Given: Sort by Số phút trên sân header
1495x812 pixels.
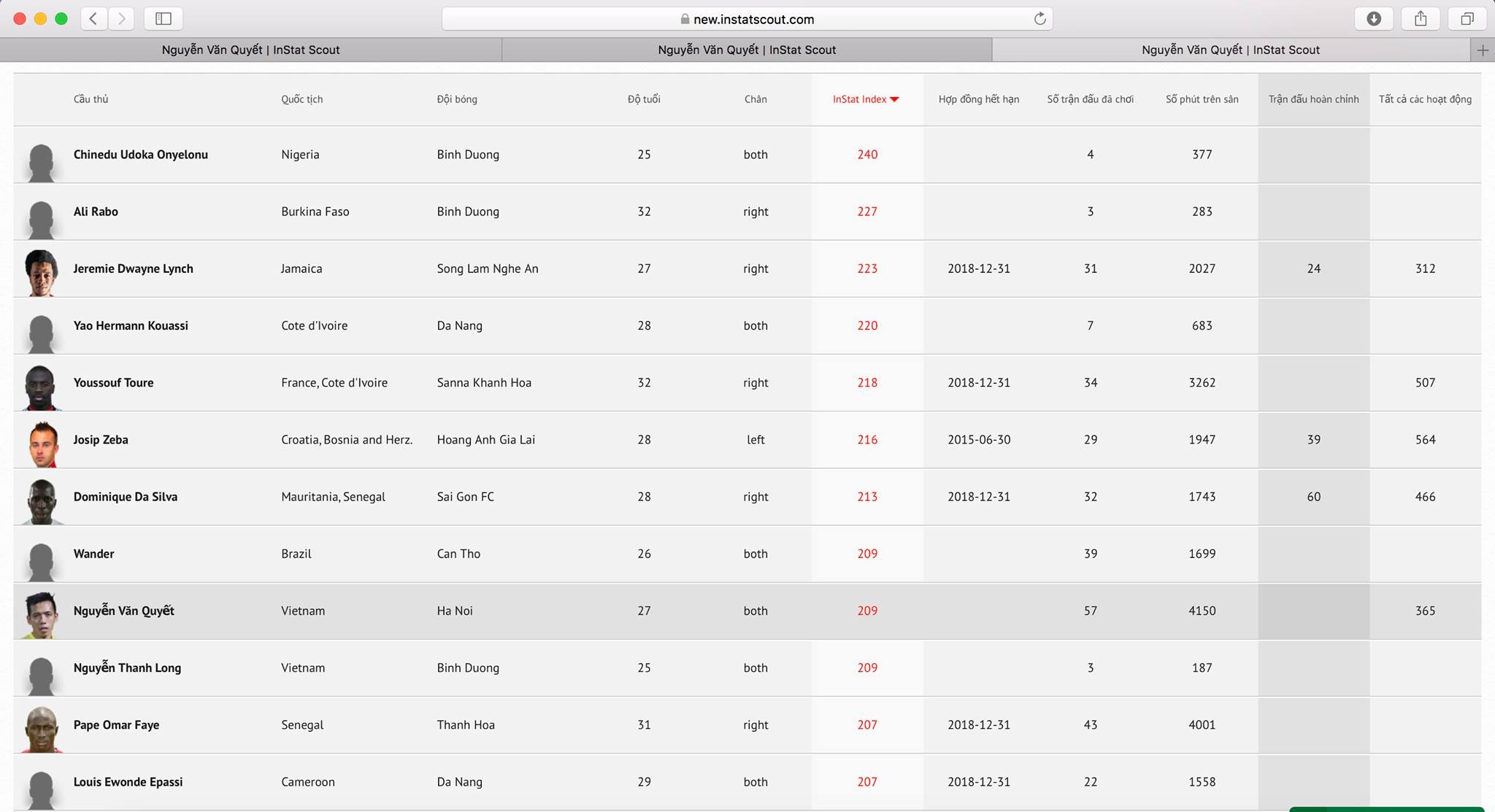Looking at the screenshot, I should click(x=1202, y=99).
